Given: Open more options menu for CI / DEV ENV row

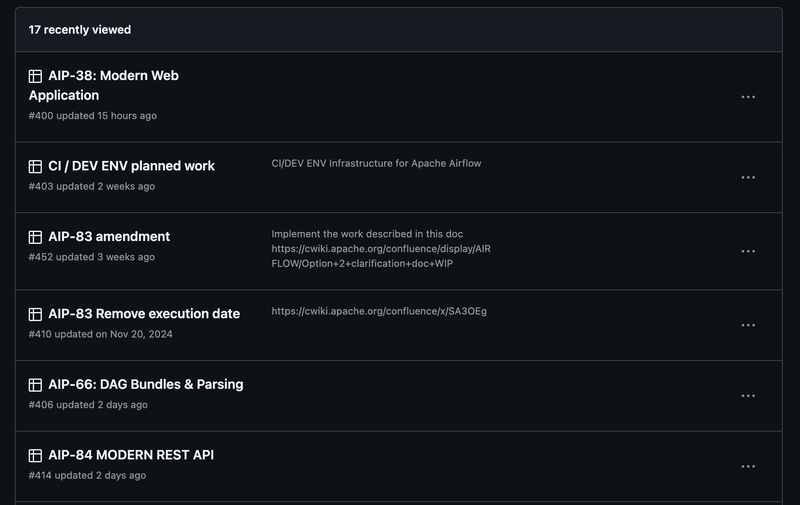Looking at the screenshot, I should click(748, 177).
